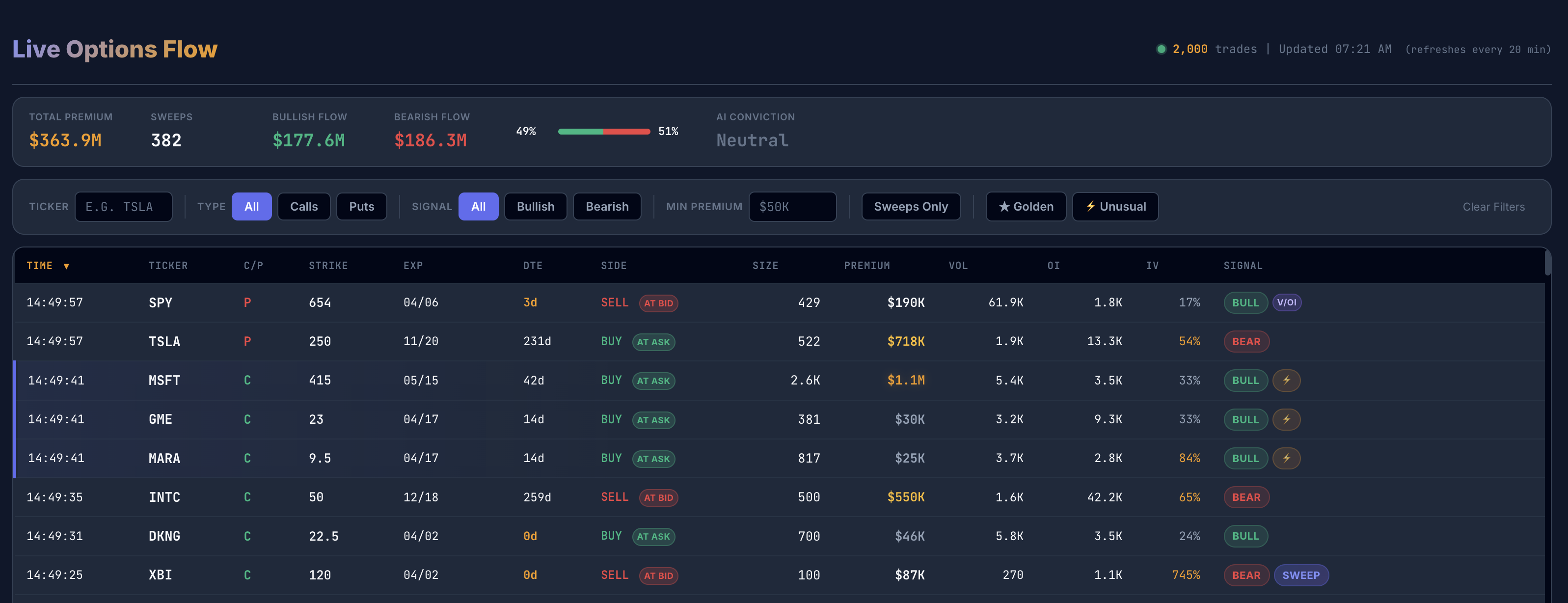1568x603 pixels.
Task: Switch option type filter to Puts
Action: click(362, 206)
